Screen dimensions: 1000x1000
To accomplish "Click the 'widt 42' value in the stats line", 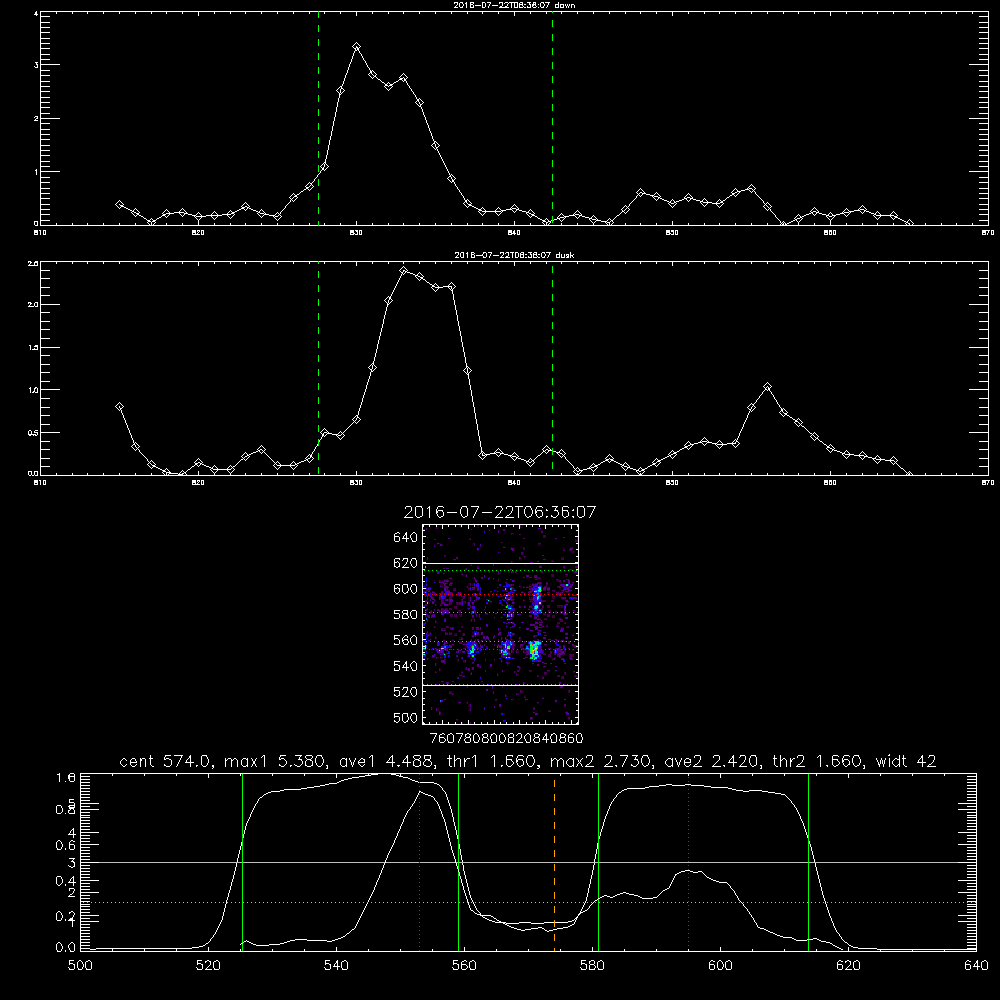I will tap(906, 761).
